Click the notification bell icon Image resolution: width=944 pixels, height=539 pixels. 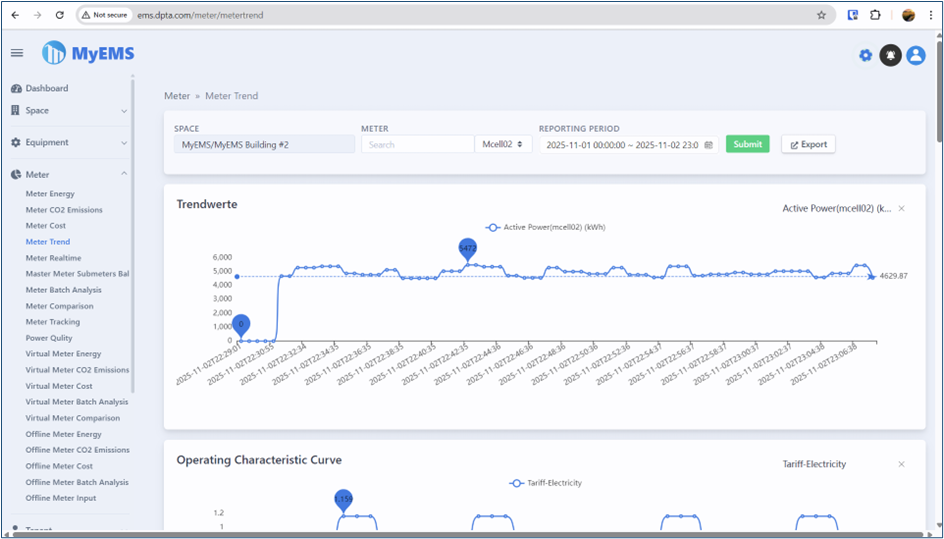(x=890, y=56)
